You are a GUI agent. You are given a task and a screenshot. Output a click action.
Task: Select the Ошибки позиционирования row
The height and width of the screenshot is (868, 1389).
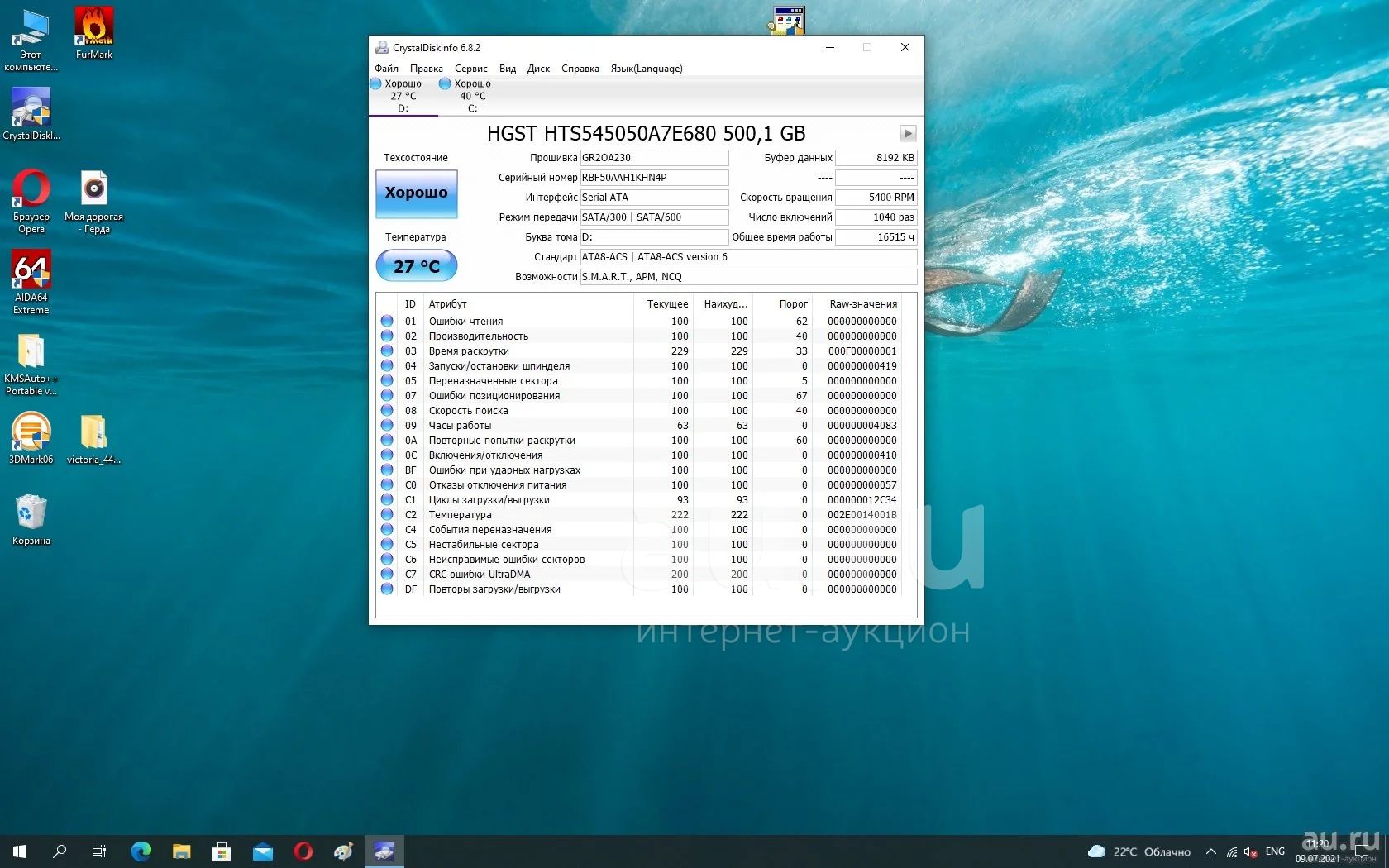[640, 396]
